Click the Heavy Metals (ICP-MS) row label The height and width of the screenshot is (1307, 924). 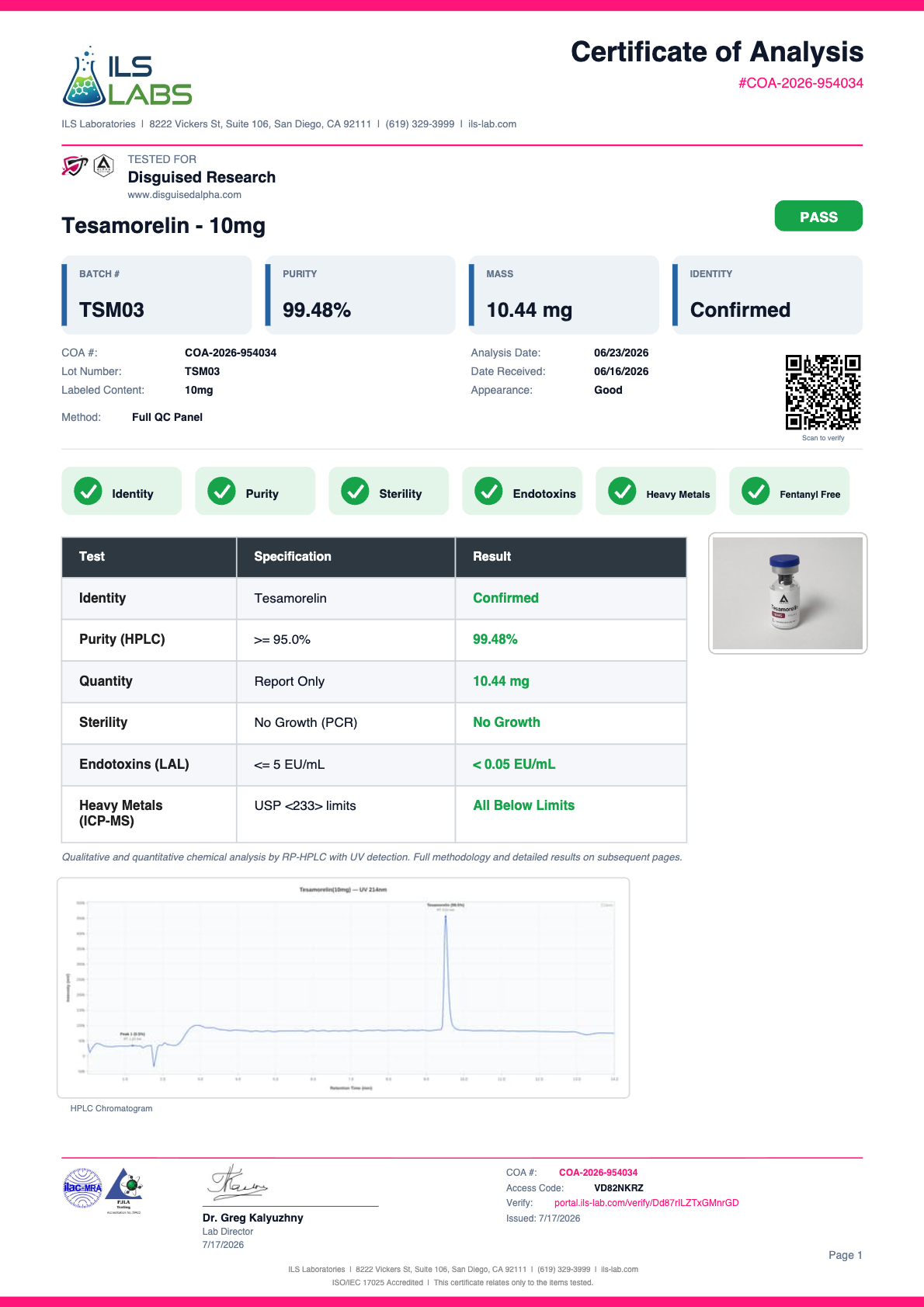tap(121, 813)
